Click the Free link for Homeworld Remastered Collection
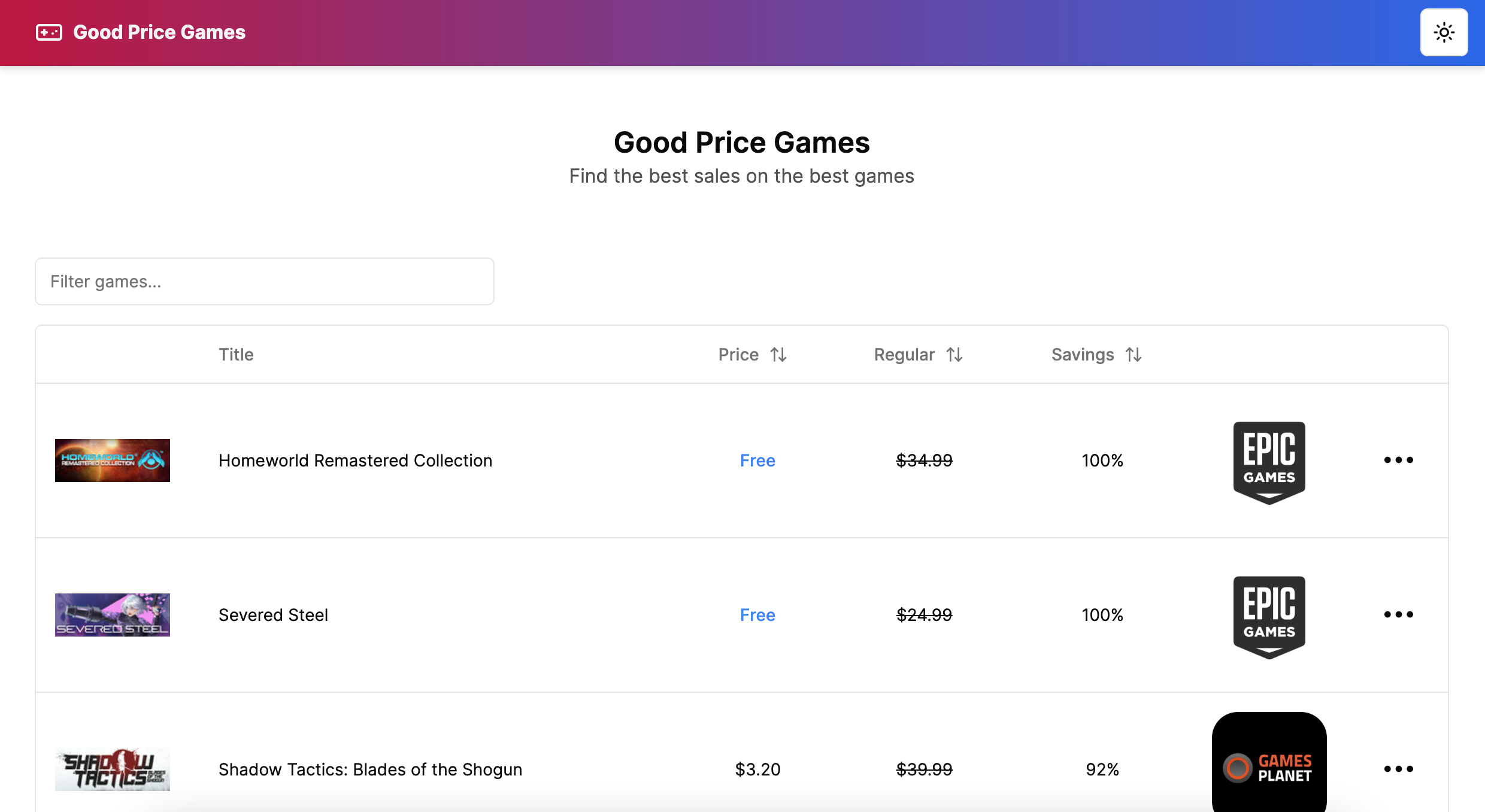The image size is (1485, 812). point(757,460)
